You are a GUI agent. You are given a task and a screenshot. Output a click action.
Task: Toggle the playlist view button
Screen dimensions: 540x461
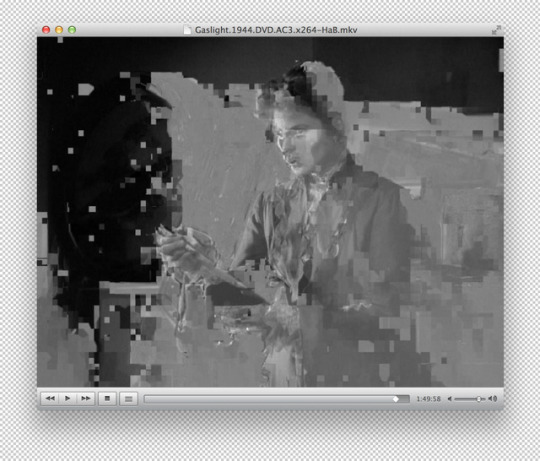point(128,399)
